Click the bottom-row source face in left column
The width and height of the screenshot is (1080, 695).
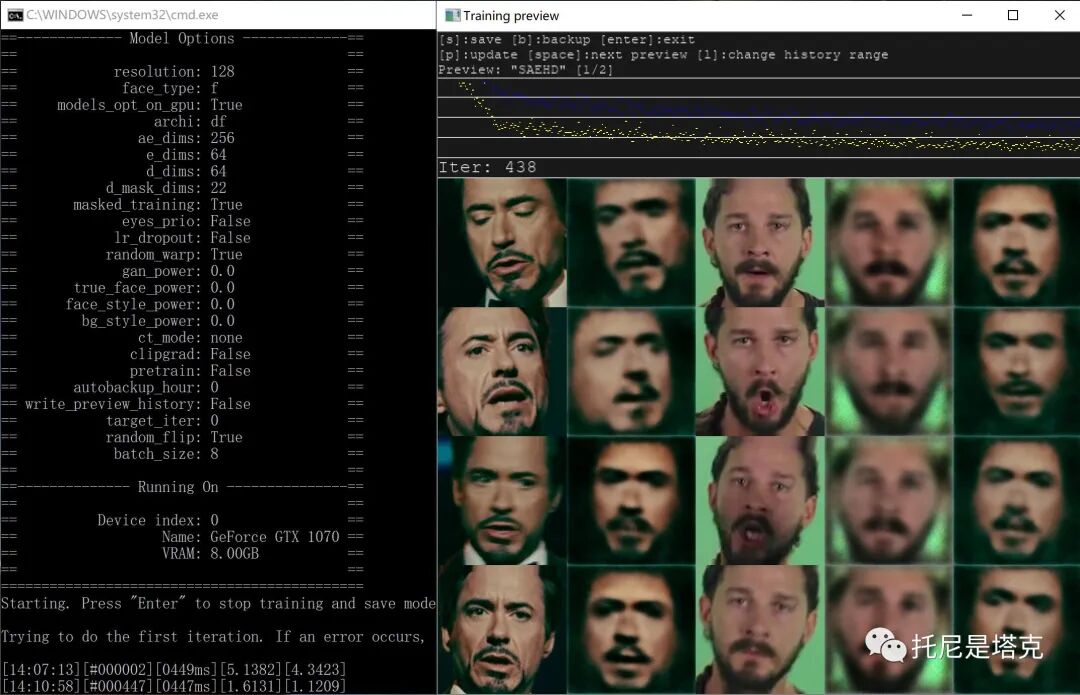point(502,630)
